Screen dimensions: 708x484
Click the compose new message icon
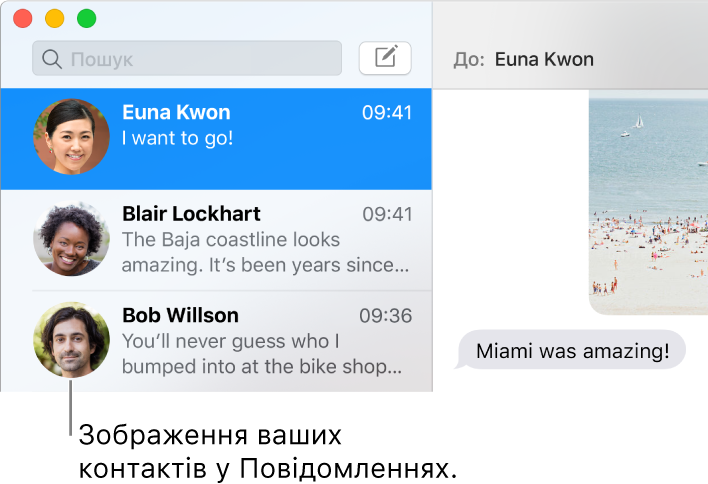pos(385,58)
